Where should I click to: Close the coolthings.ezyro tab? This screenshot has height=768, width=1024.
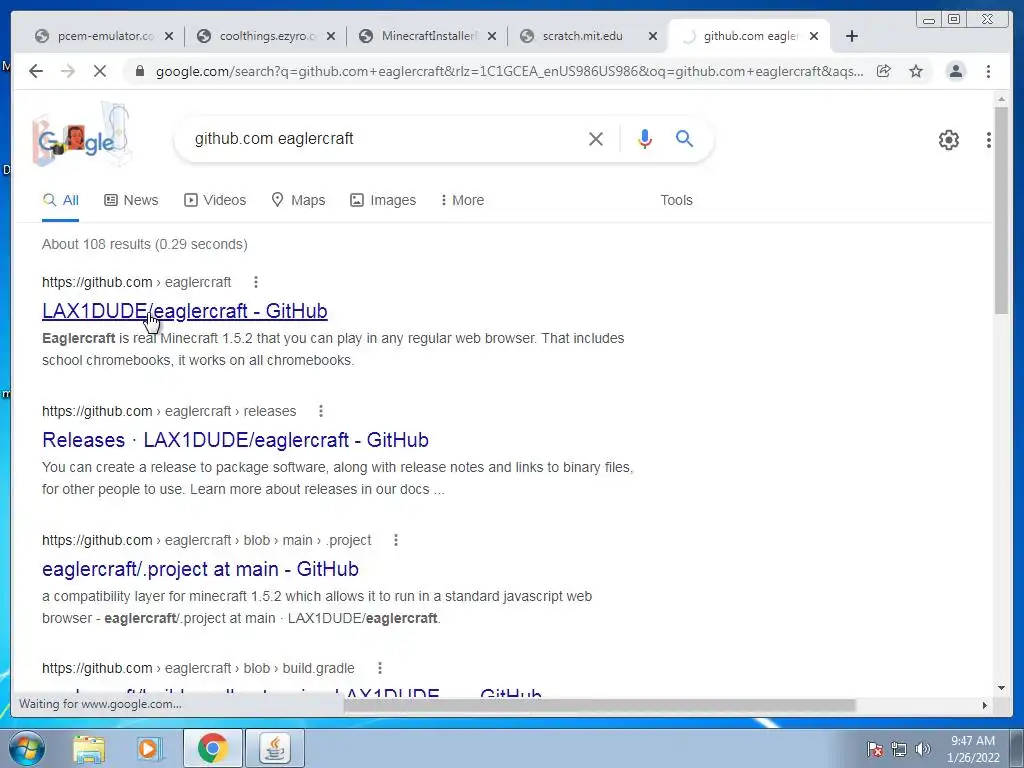[x=331, y=36]
